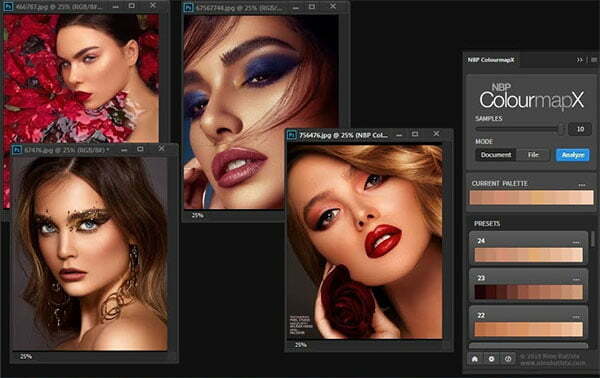The height and width of the screenshot is (378, 600).
Task: Apply the preset 24 colour strip
Action: point(529,255)
